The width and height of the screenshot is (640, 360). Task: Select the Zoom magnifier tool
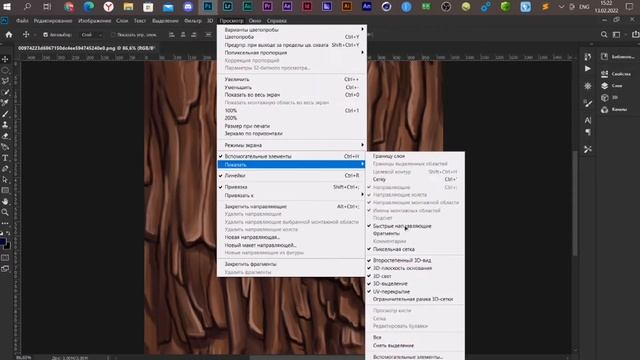coord(5,212)
